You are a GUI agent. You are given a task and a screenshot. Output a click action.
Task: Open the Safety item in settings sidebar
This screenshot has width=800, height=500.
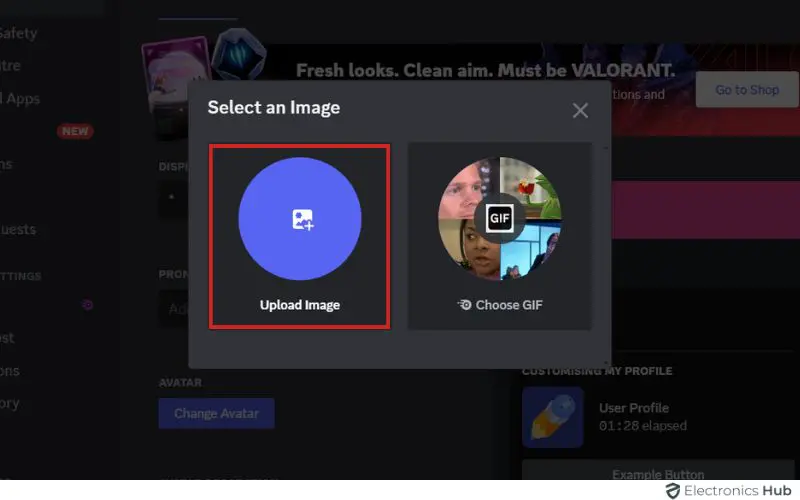(x=18, y=33)
